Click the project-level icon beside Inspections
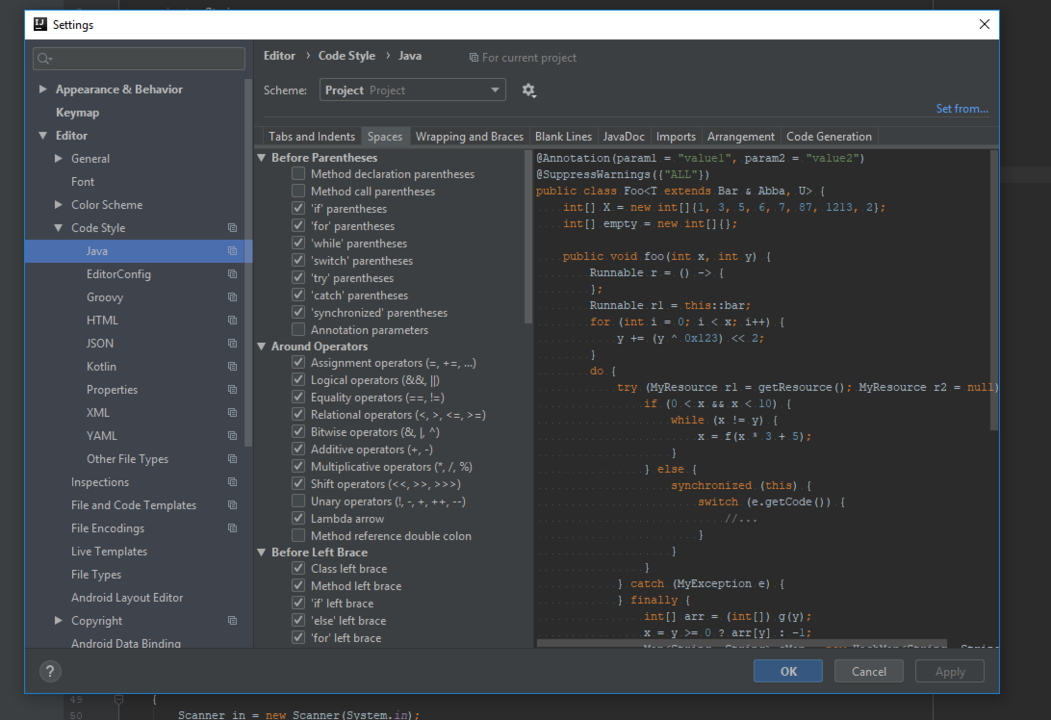The width and height of the screenshot is (1051, 720). click(232, 482)
